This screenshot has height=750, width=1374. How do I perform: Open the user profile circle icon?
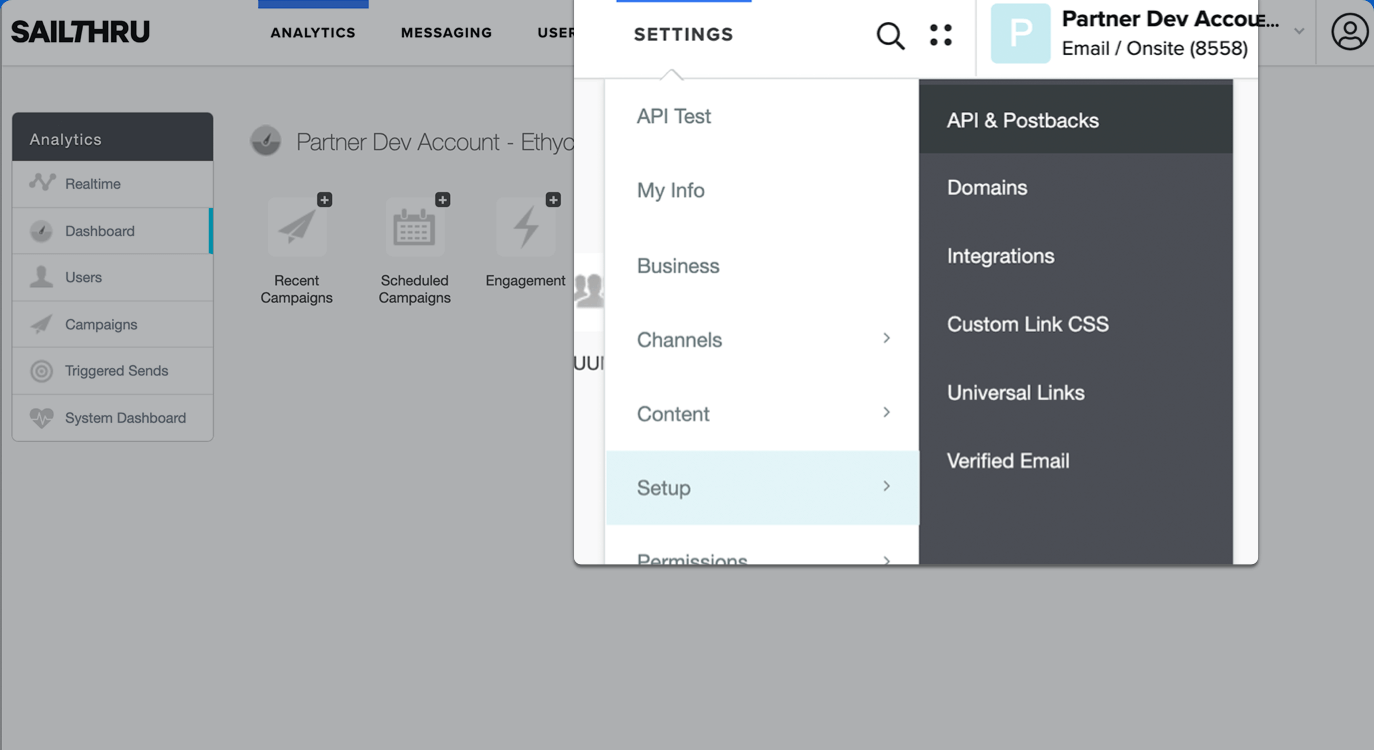(1349, 32)
